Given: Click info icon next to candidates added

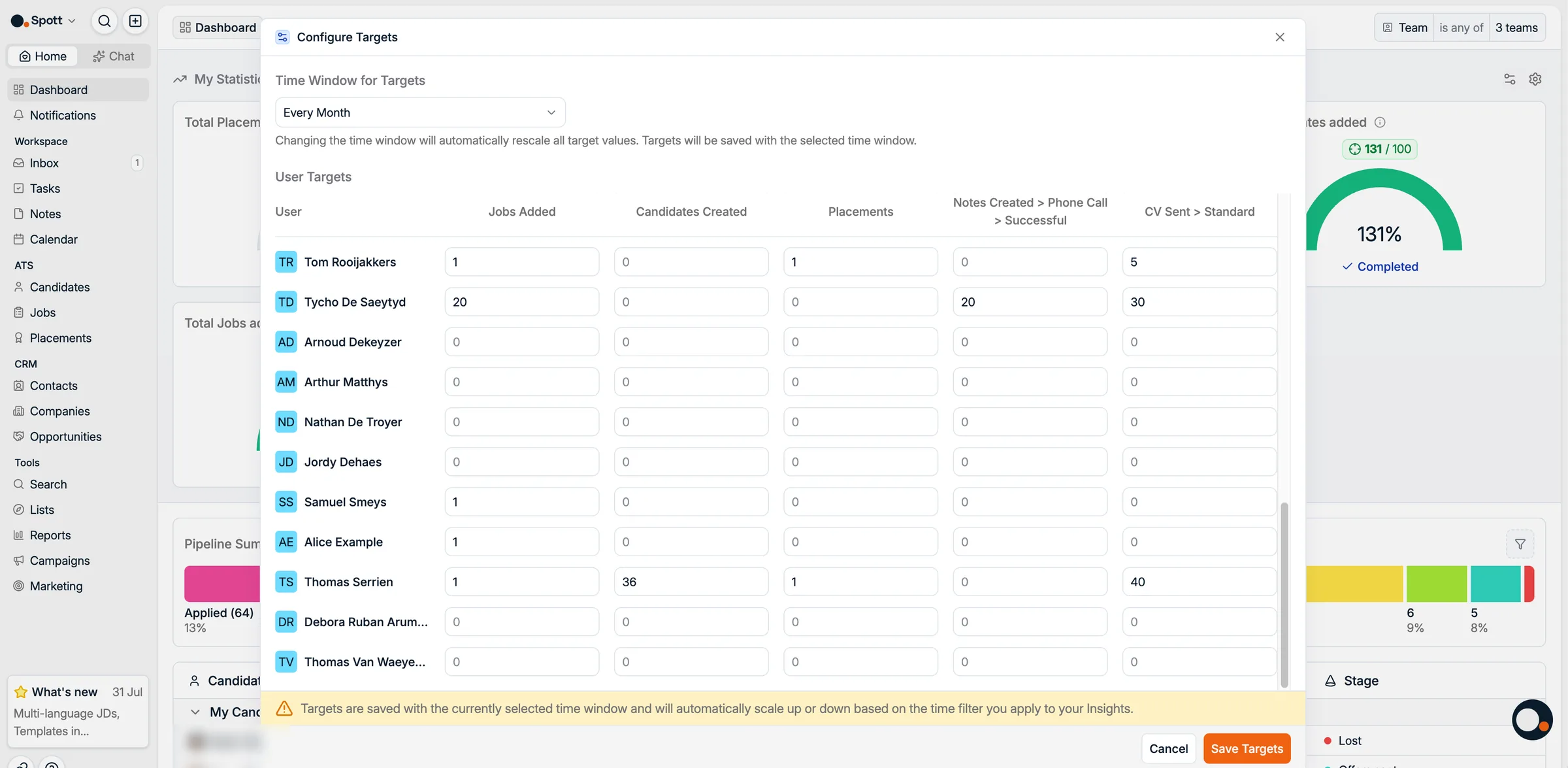Looking at the screenshot, I should coord(1380,122).
